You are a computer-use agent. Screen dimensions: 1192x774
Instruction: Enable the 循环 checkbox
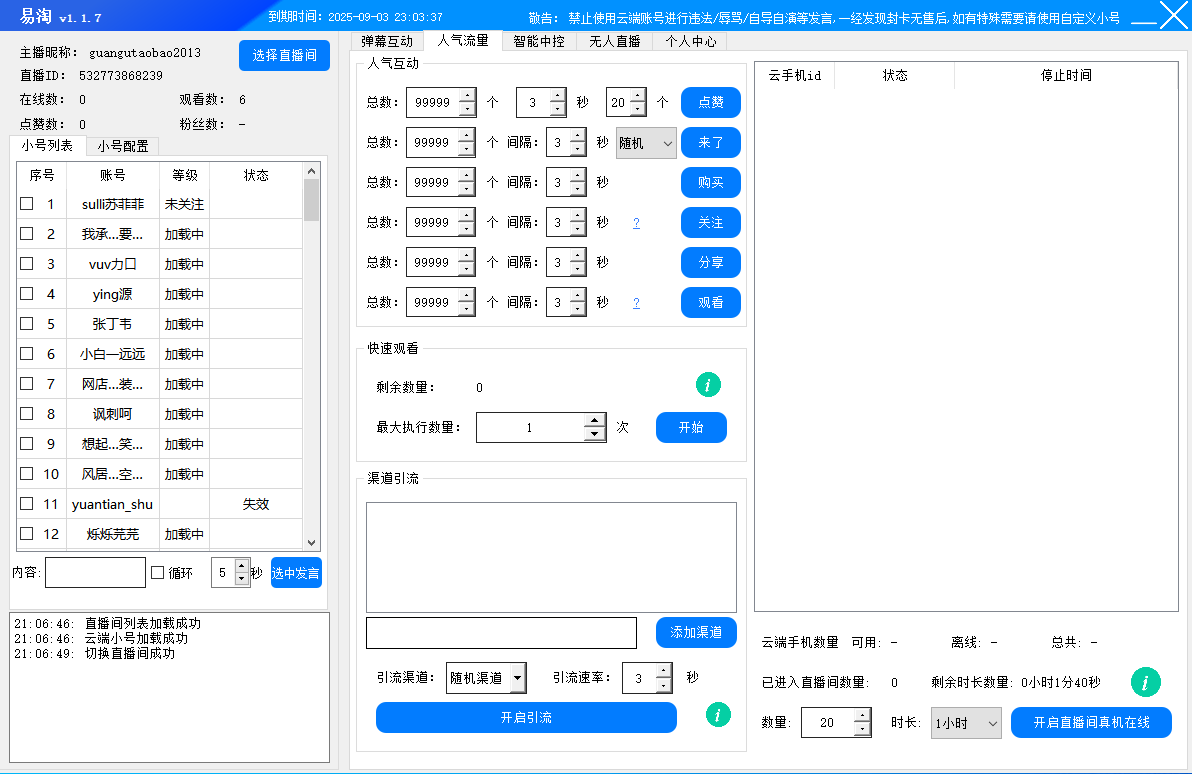coord(157,573)
